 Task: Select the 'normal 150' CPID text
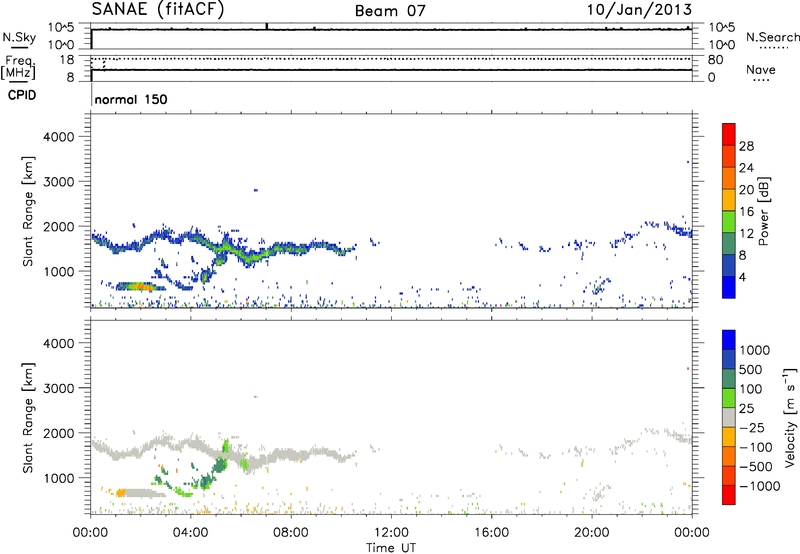(131, 99)
